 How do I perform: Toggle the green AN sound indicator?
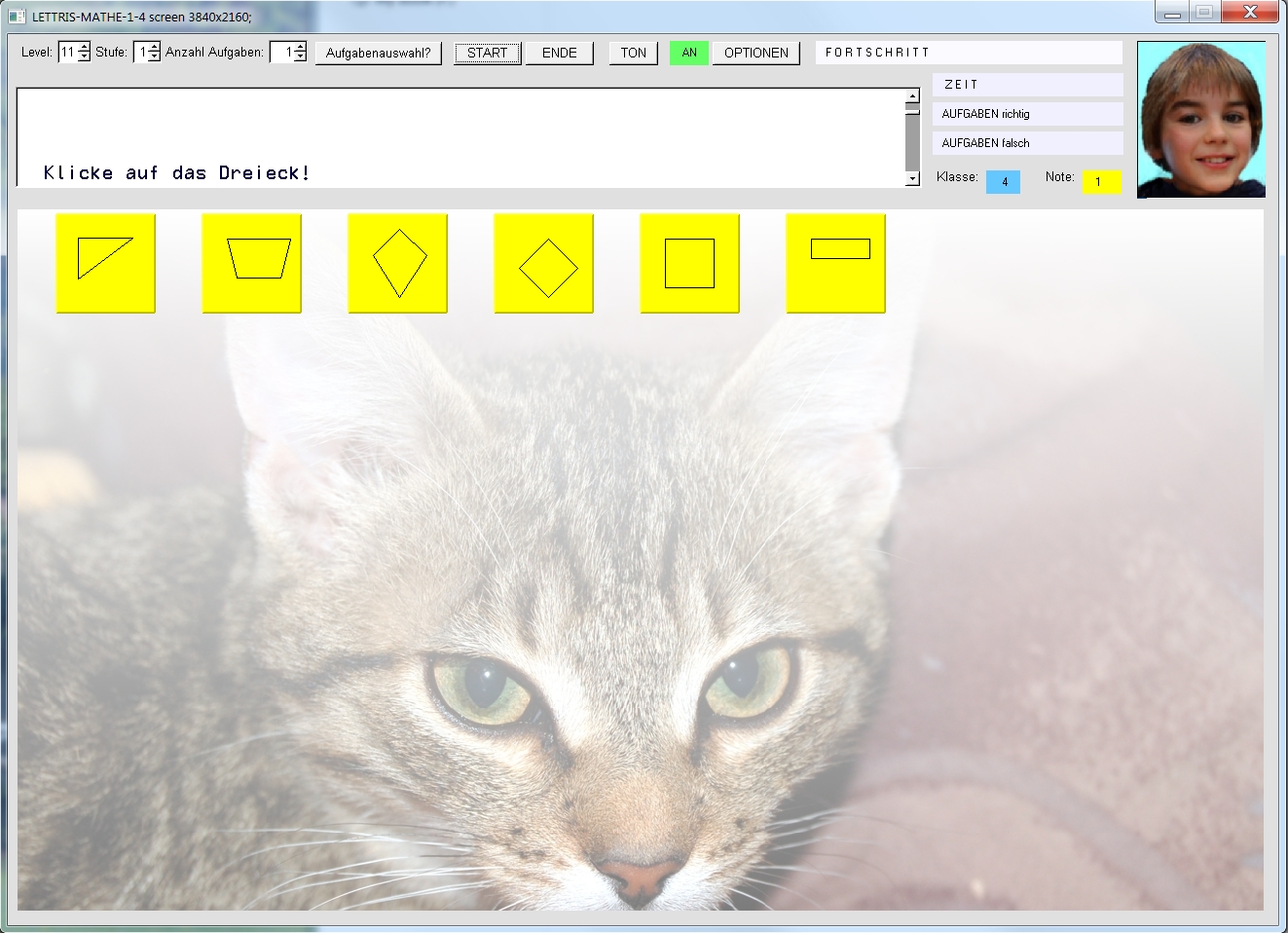point(689,53)
